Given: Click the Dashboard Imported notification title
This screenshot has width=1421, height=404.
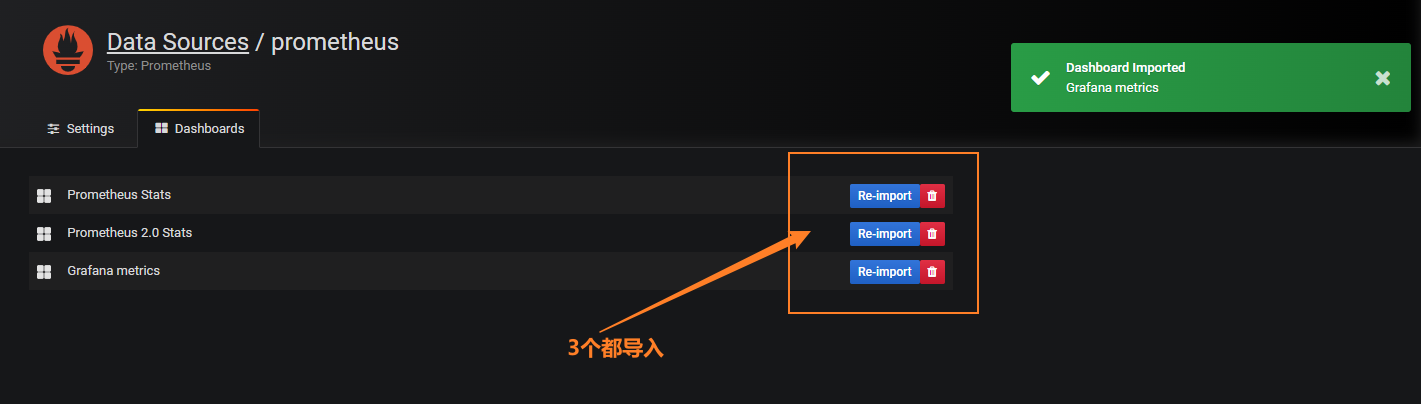Looking at the screenshot, I should click(1125, 68).
